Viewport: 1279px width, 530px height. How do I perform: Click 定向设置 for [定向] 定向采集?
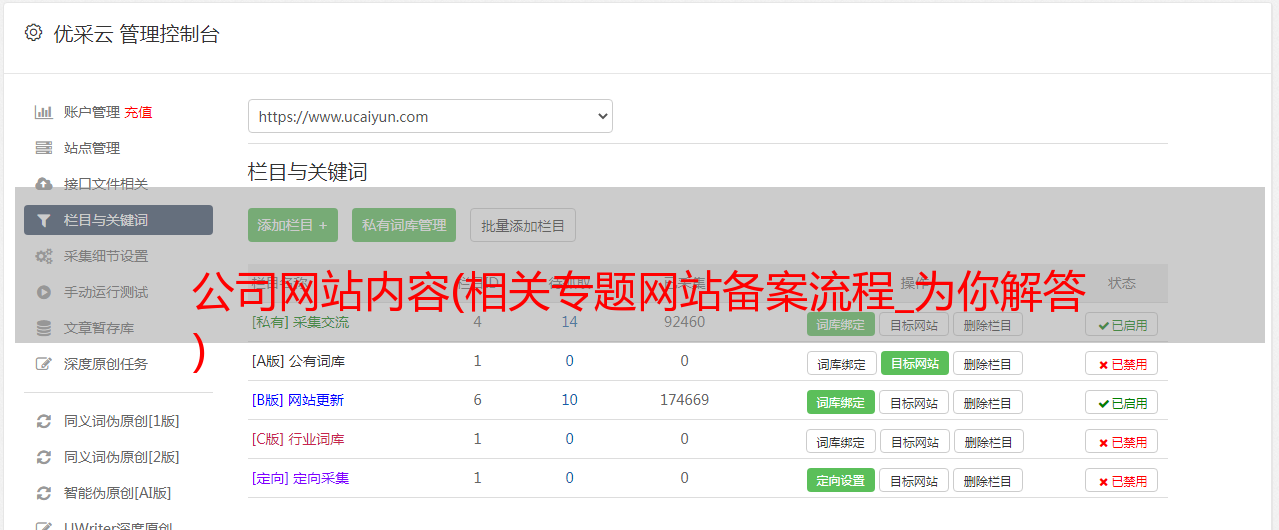841,480
